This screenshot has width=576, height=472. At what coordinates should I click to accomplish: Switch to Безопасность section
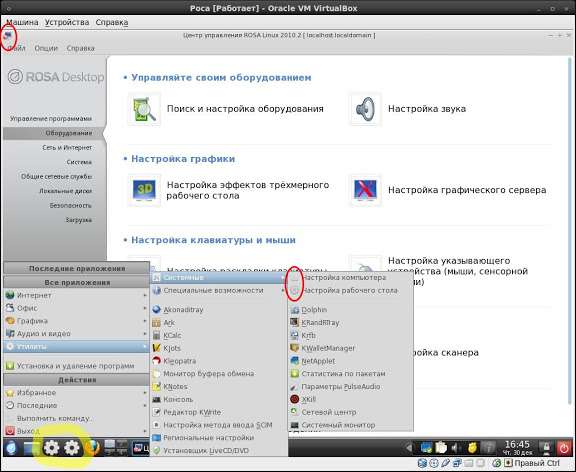(x=71, y=205)
